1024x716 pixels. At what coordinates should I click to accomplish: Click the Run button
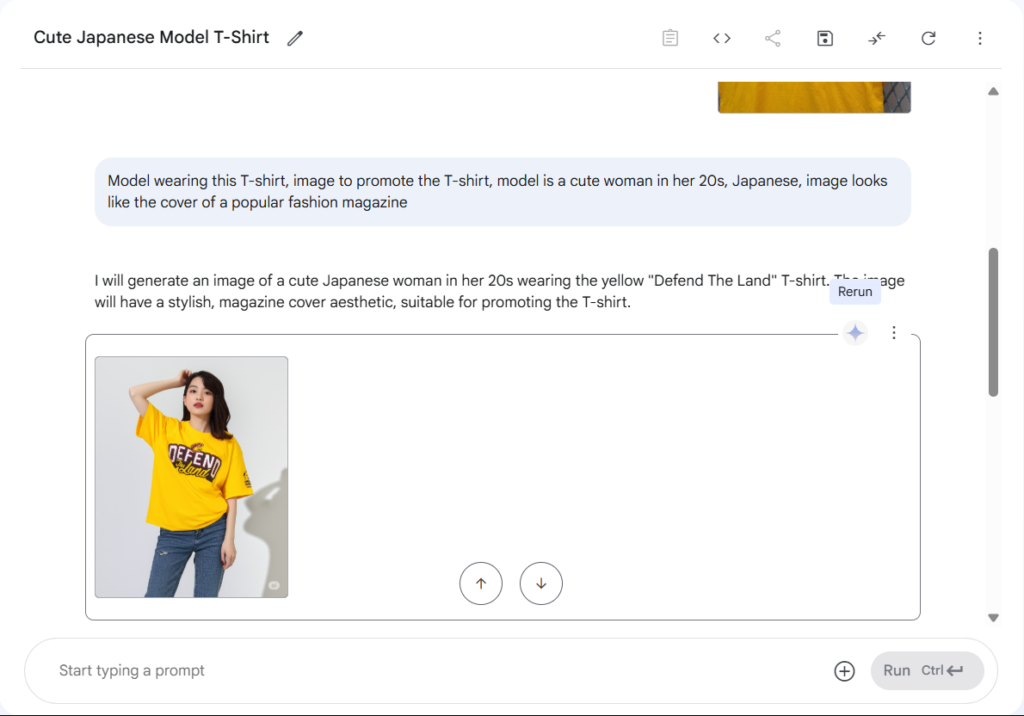click(927, 670)
